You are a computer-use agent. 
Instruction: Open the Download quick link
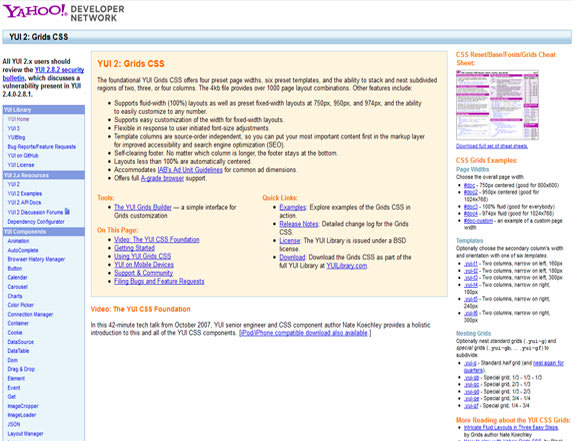point(292,257)
